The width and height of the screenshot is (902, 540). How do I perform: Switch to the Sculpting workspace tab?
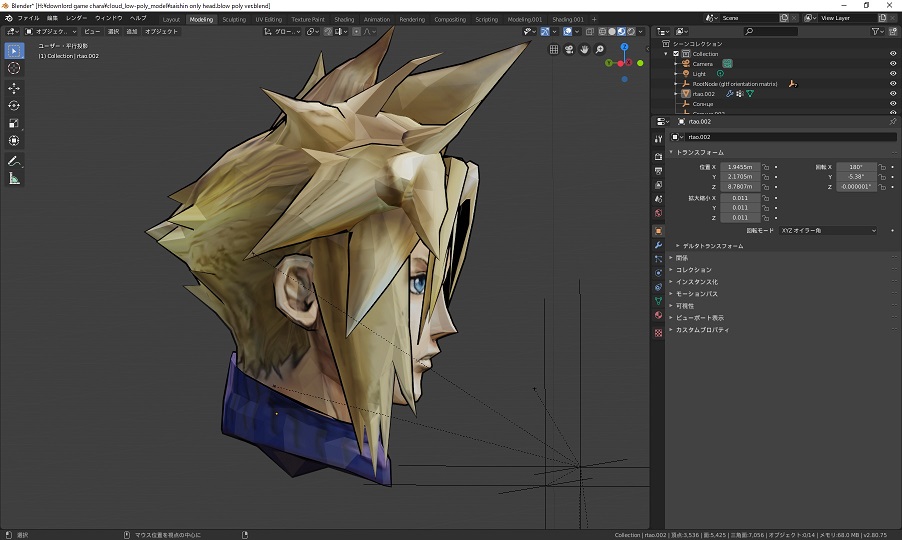click(x=234, y=19)
